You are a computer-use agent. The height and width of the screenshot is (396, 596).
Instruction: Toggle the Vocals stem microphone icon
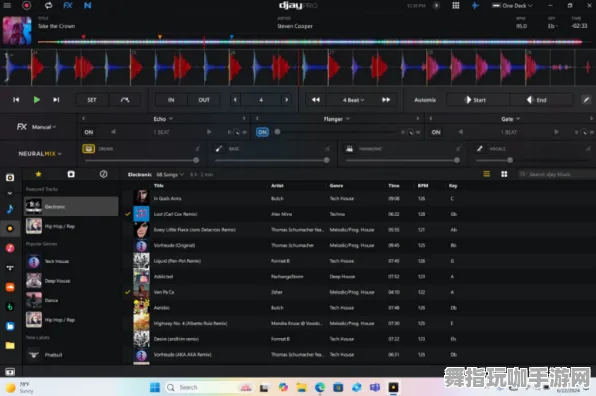480,149
